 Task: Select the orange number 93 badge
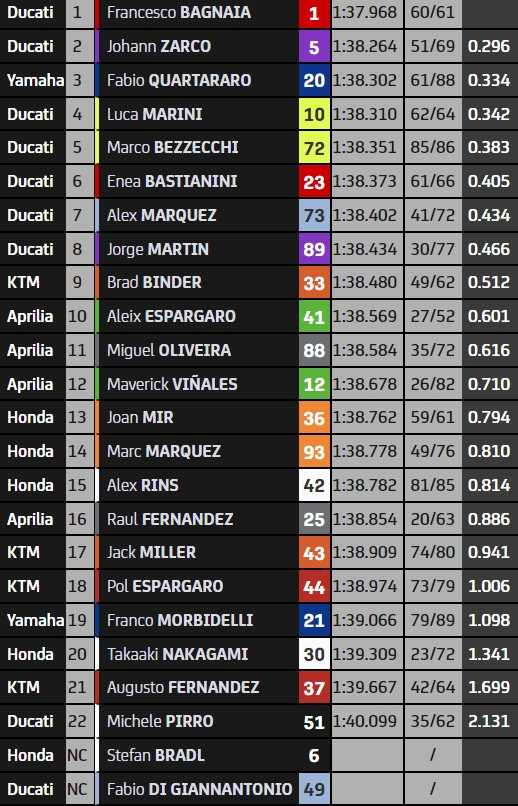tap(314, 452)
